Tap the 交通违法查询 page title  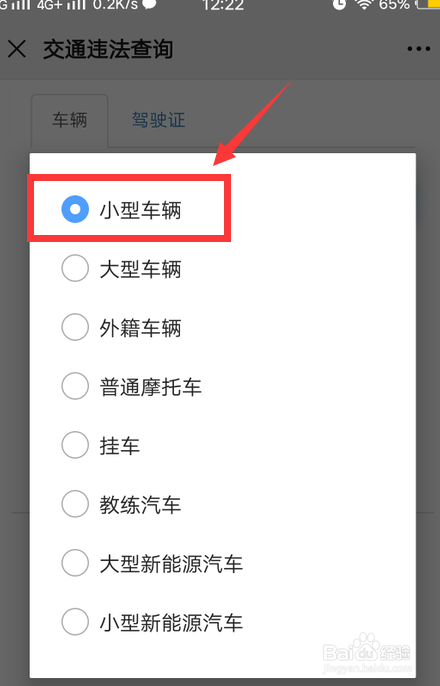point(108,49)
